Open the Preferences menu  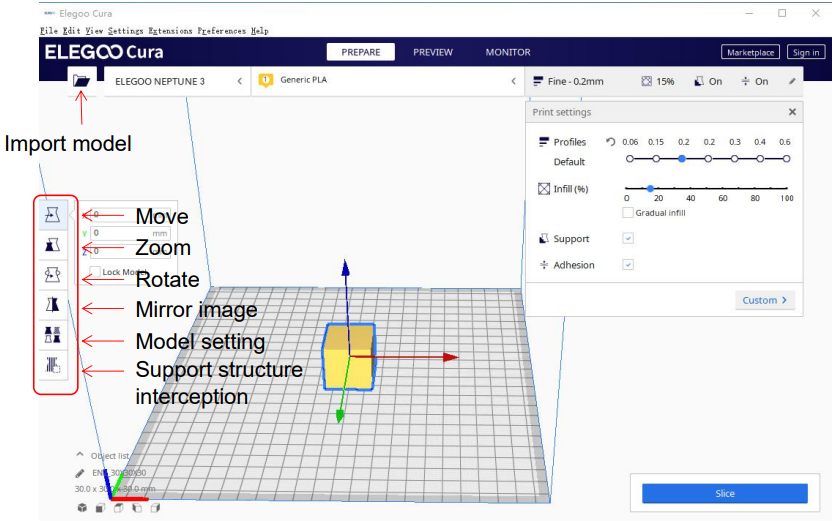222,31
